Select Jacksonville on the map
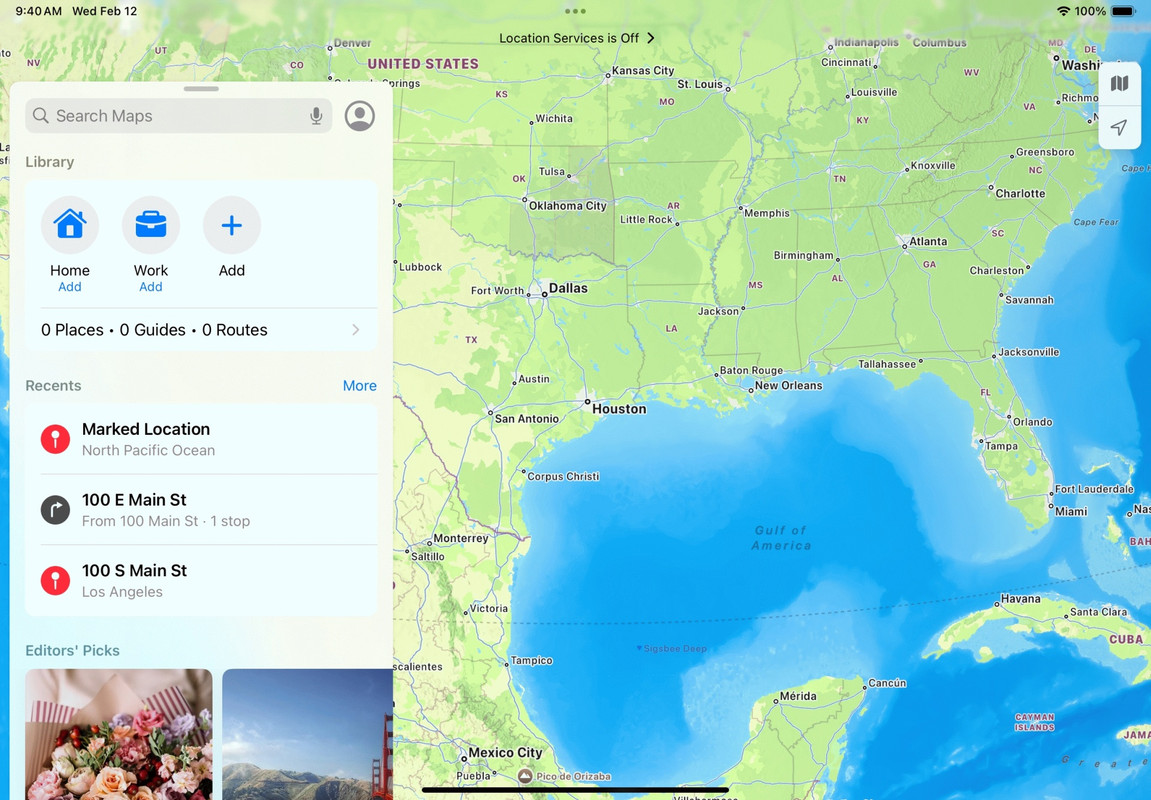This screenshot has height=800, width=1151. (x=1028, y=352)
